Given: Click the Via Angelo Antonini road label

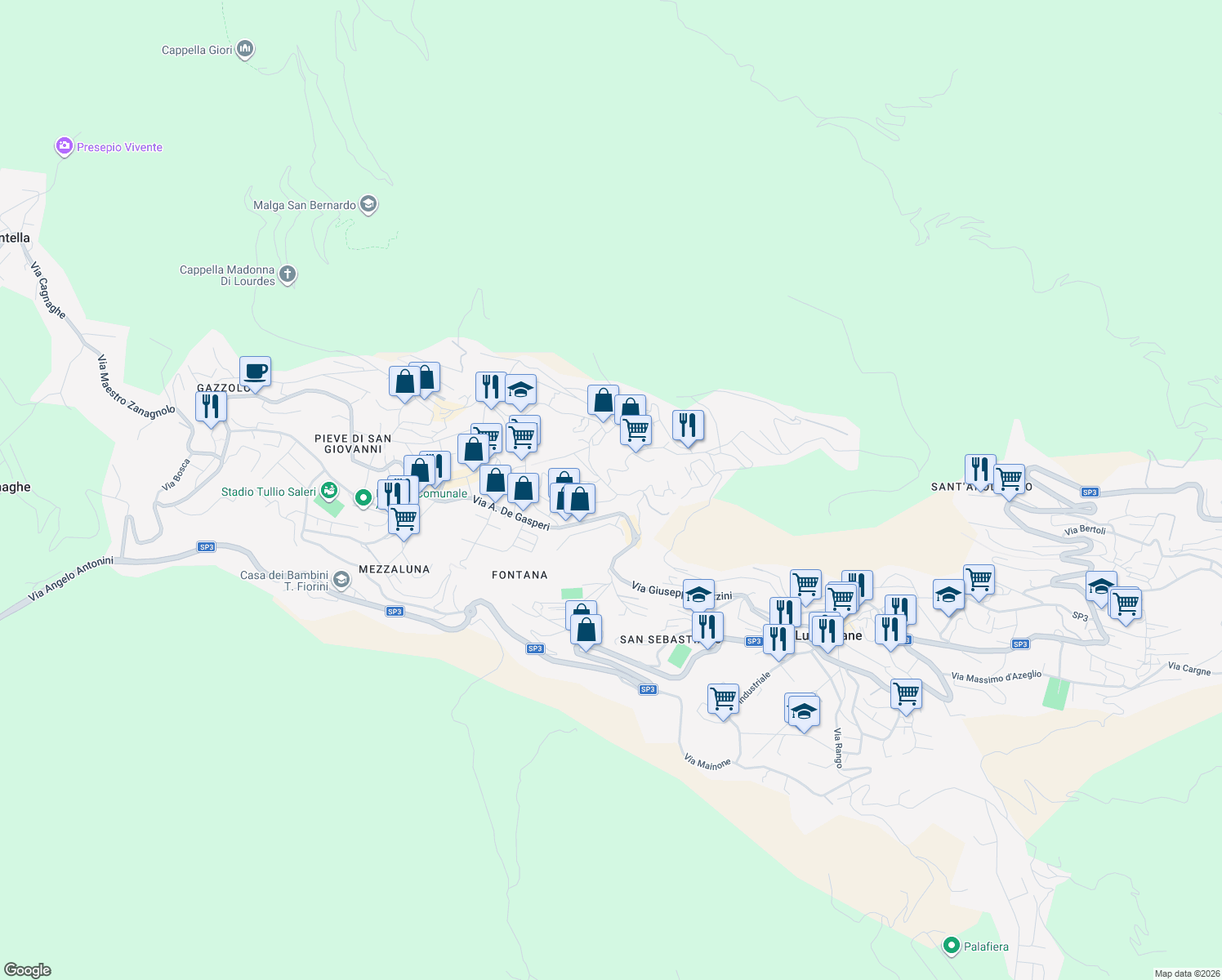Looking at the screenshot, I should 70,579.
